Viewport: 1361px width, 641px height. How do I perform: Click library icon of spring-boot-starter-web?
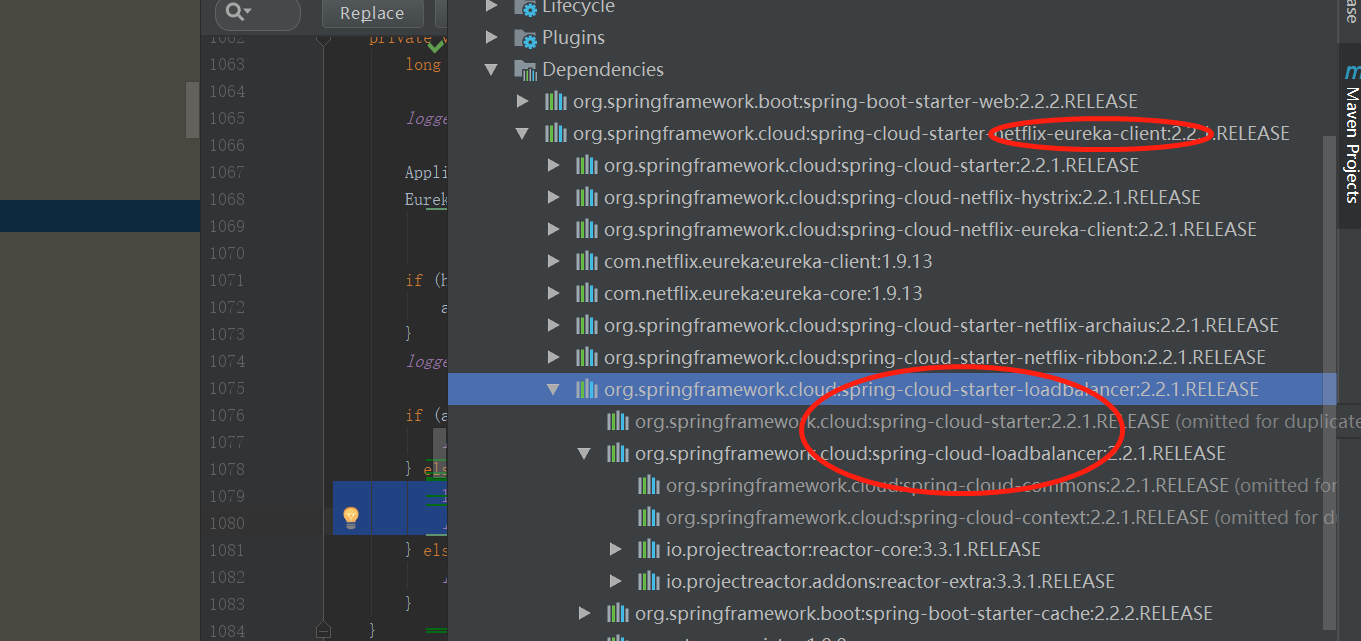(x=556, y=101)
